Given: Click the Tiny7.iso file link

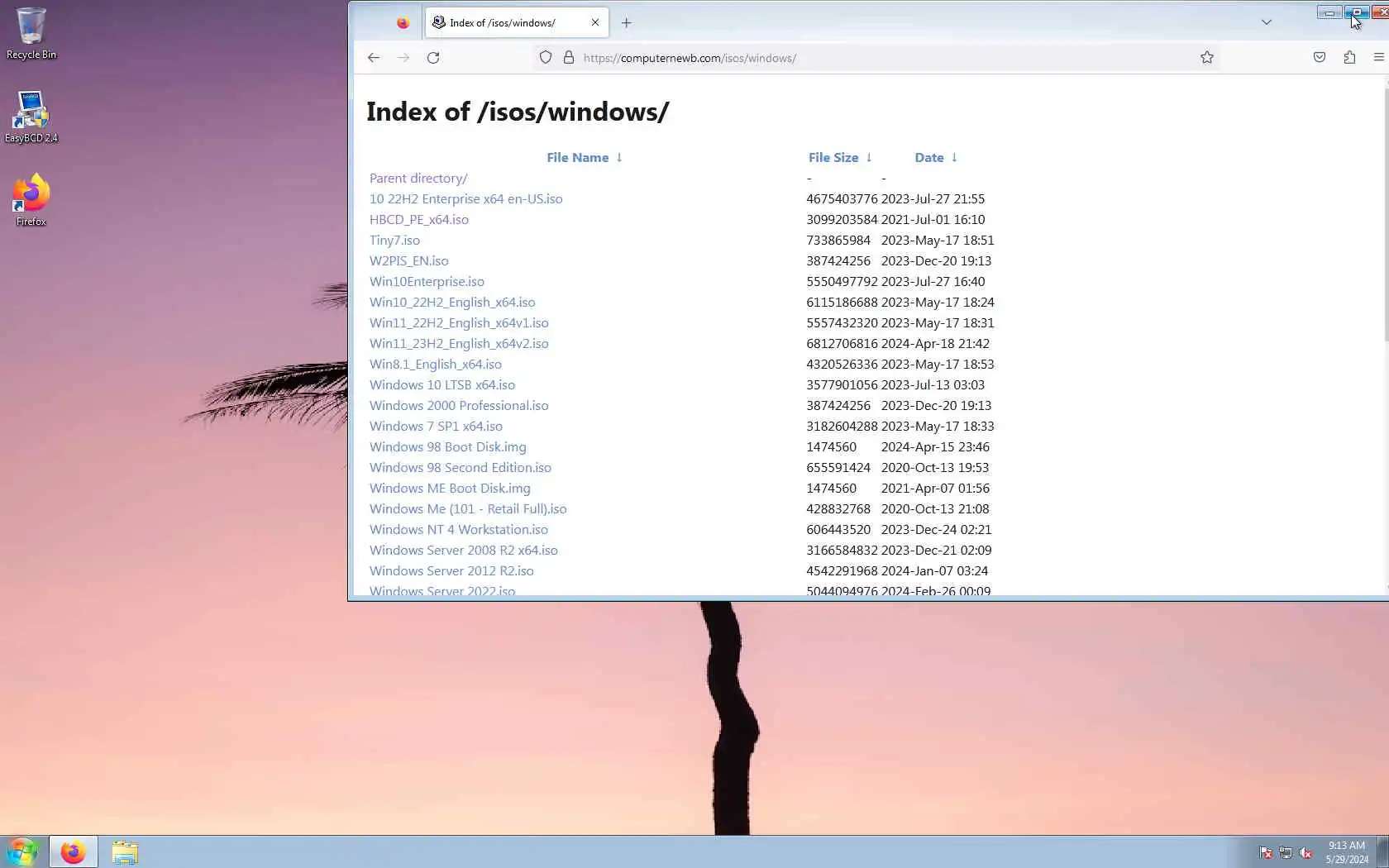Looking at the screenshot, I should click(x=394, y=241).
